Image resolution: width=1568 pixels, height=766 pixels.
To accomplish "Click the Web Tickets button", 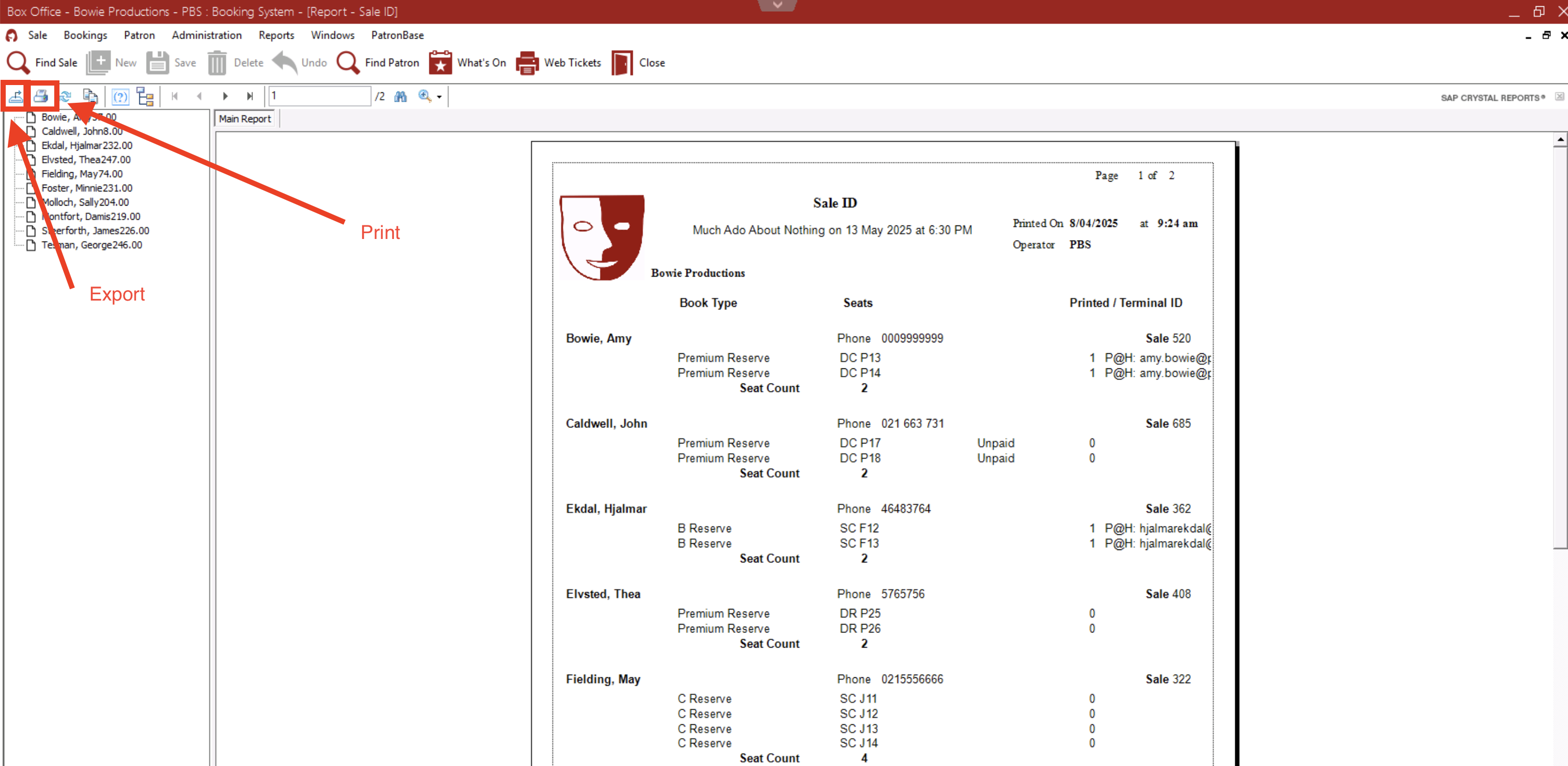I will click(x=558, y=63).
